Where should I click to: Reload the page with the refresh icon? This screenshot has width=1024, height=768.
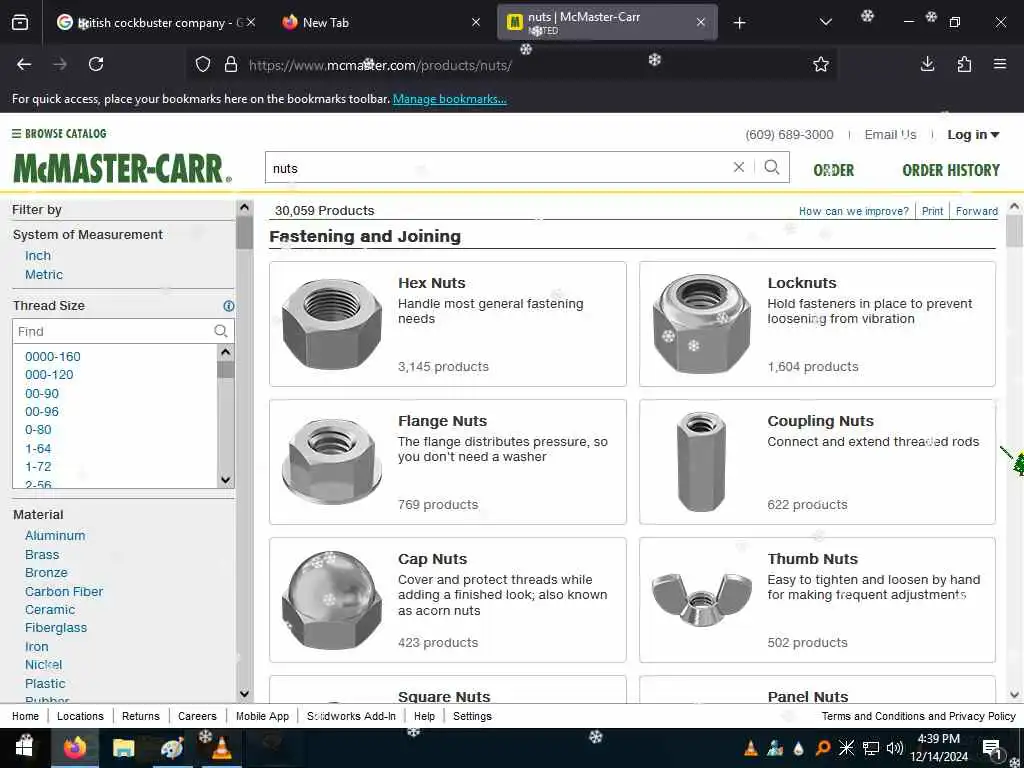point(96,64)
